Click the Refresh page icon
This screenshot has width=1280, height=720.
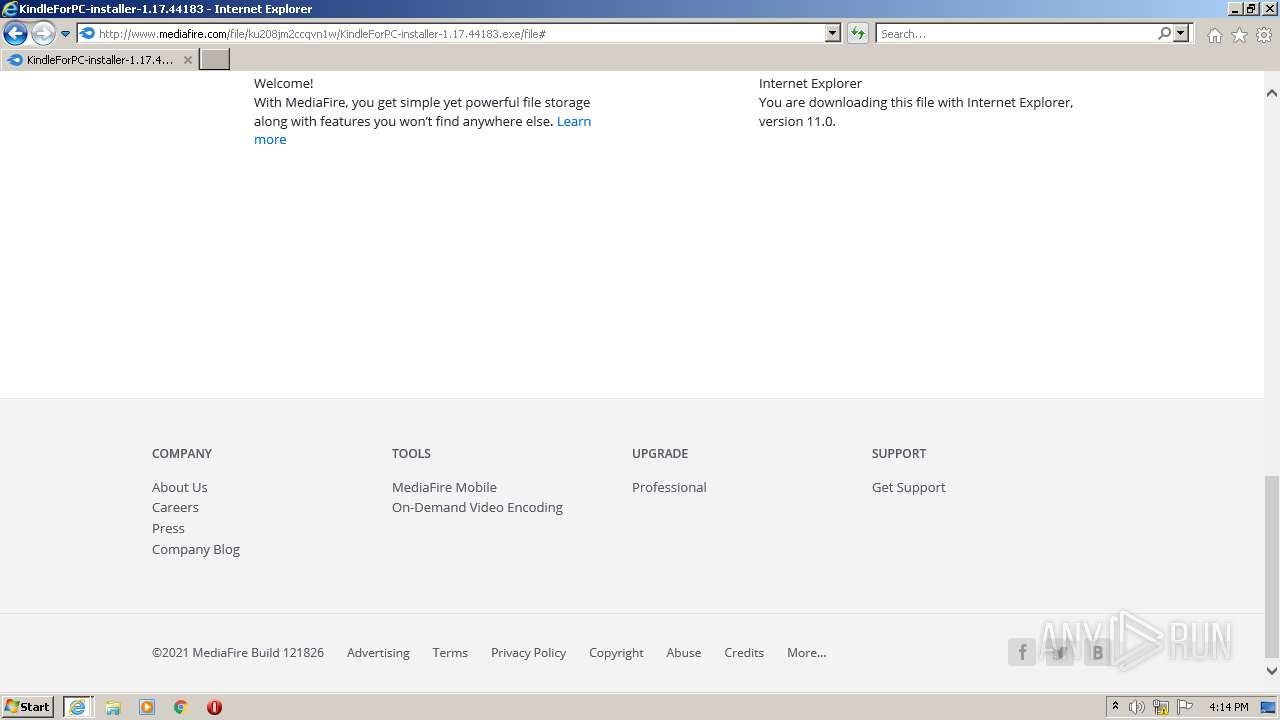(x=858, y=33)
